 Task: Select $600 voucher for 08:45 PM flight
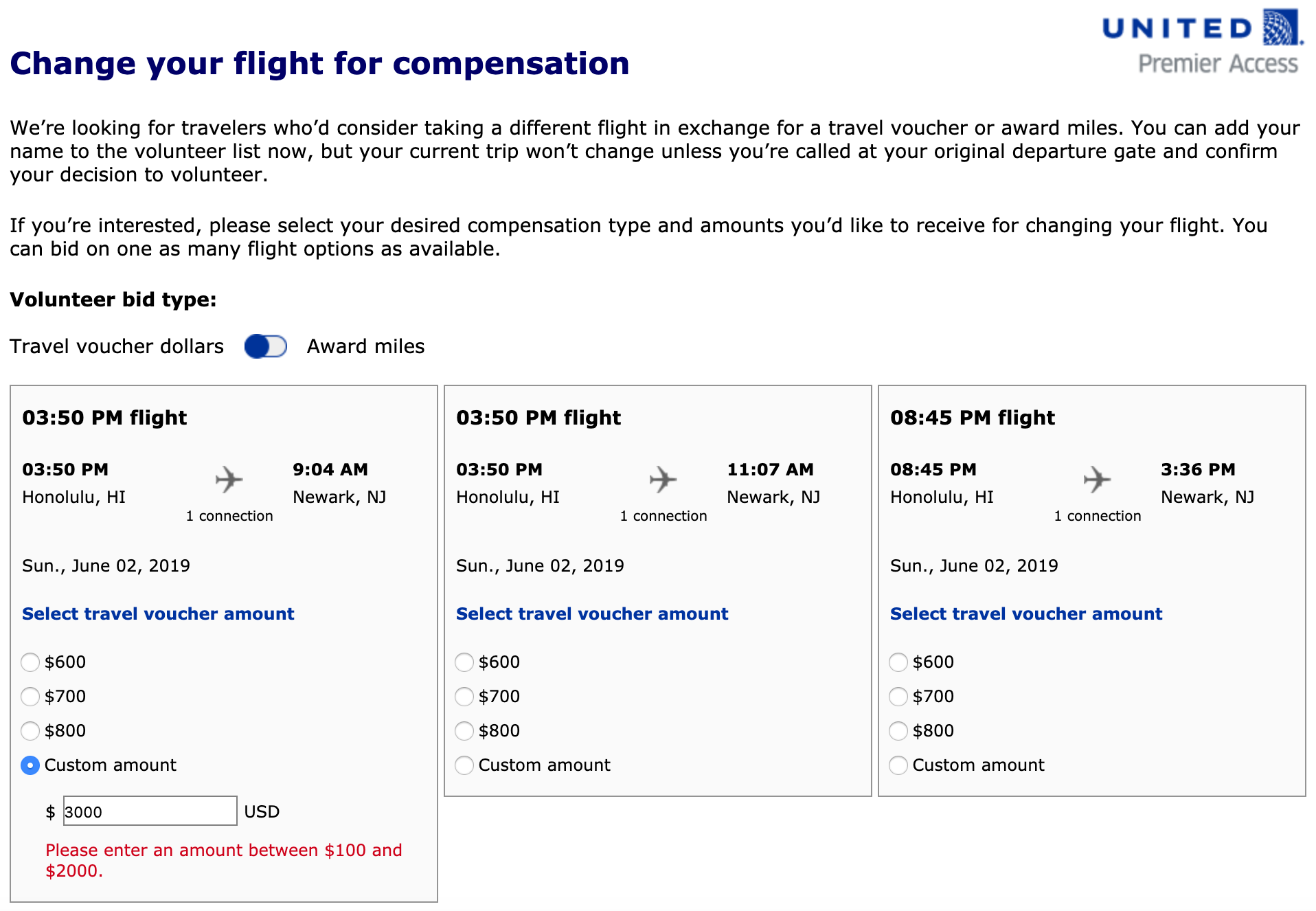[898, 662]
